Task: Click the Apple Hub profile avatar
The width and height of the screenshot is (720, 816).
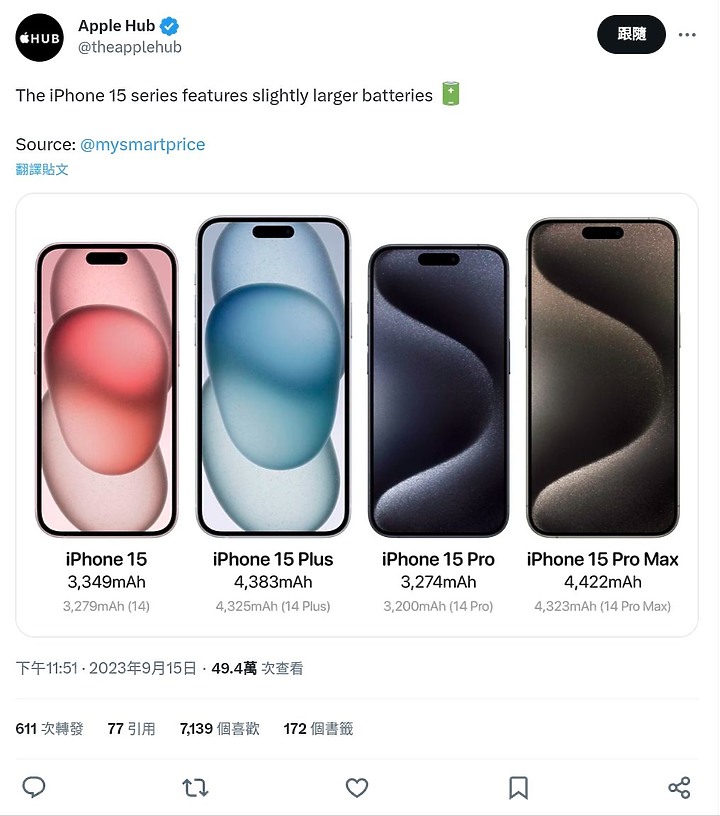Action: point(40,37)
